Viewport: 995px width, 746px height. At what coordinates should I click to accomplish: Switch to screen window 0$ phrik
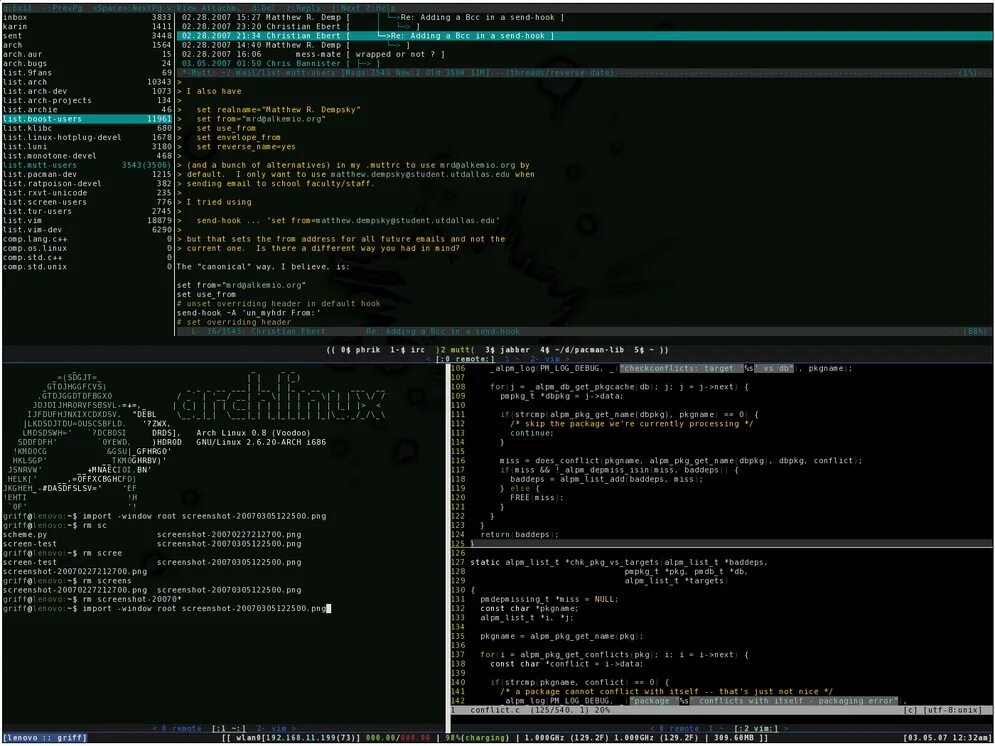359,350
